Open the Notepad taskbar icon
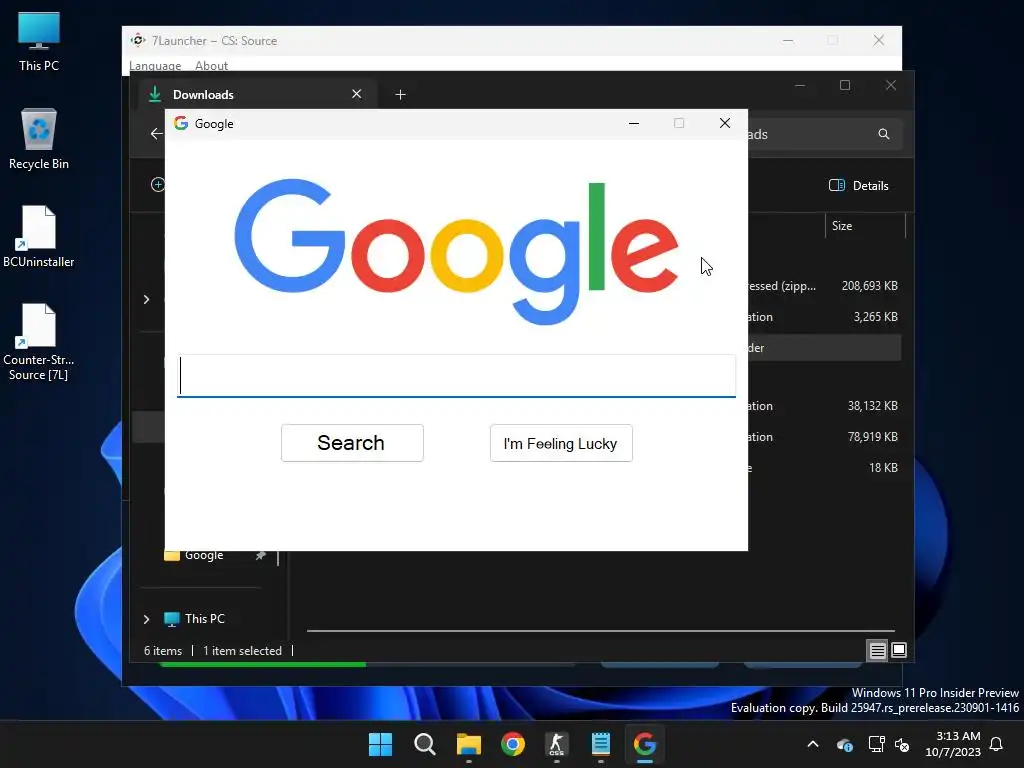This screenshot has height=768, width=1024. (601, 744)
